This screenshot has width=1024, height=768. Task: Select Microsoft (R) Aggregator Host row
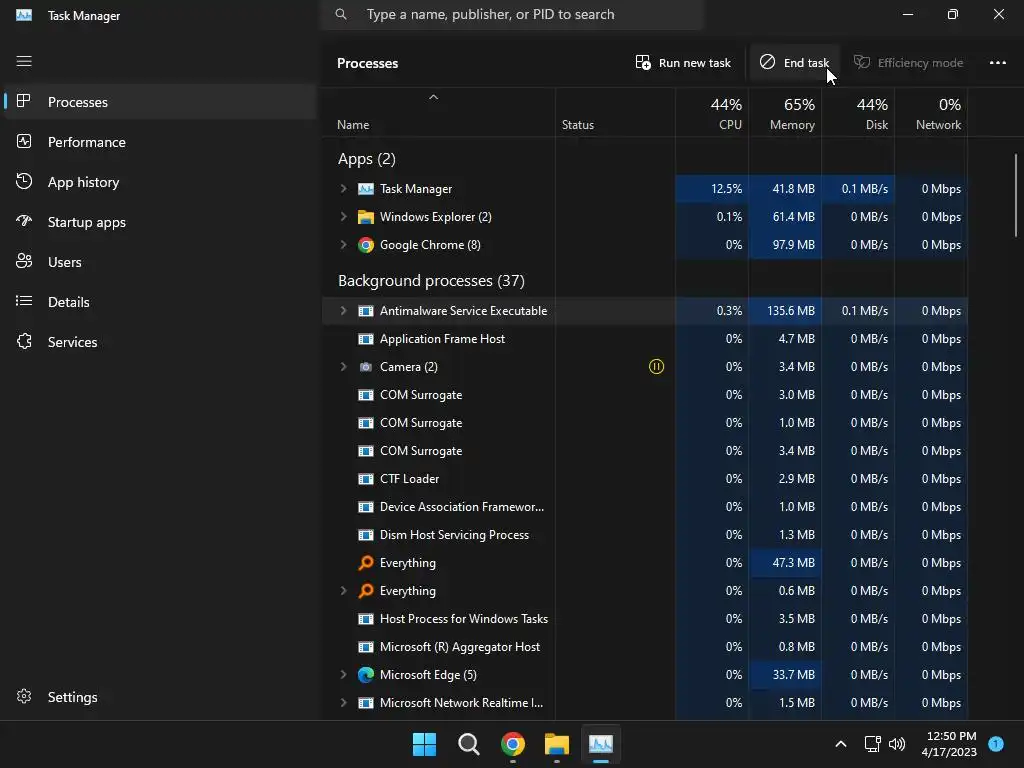645,647
